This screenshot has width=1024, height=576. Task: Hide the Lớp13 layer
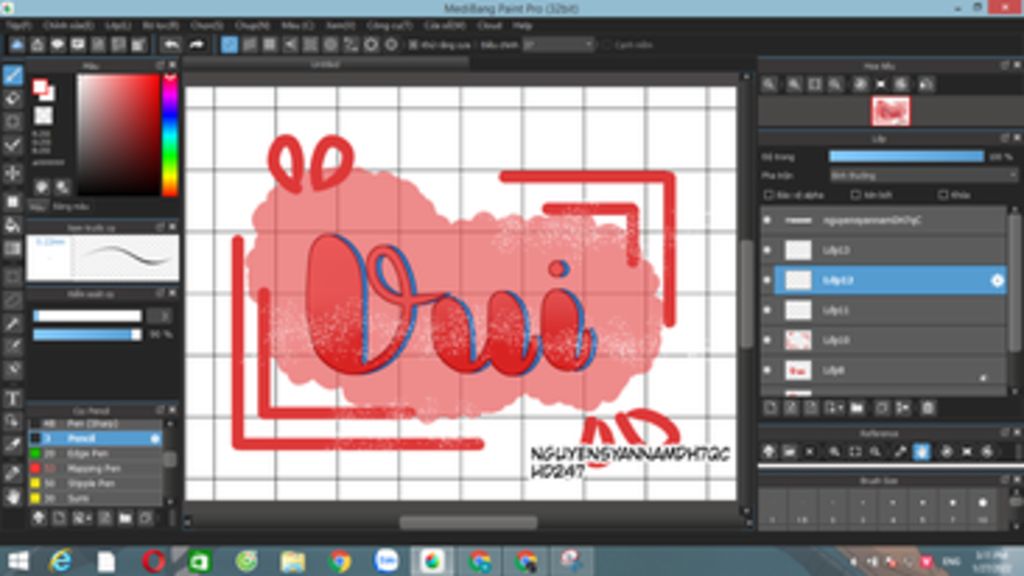tap(767, 250)
